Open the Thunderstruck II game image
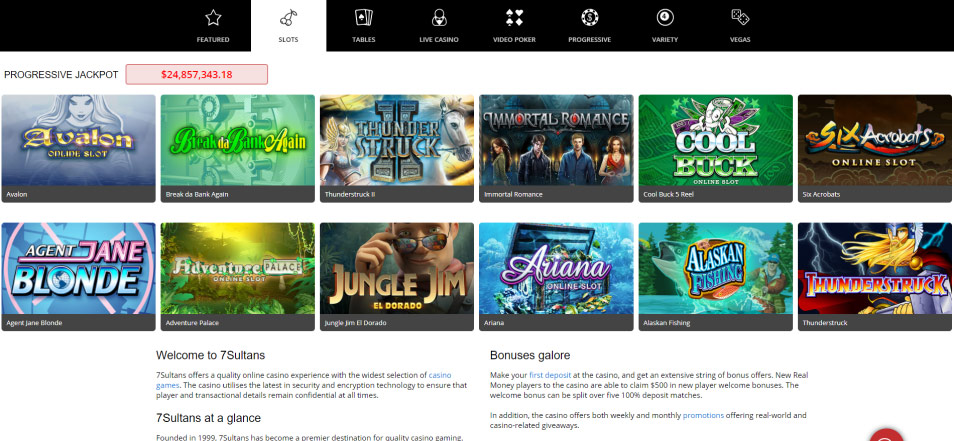This screenshot has height=441, width=954. point(397,140)
